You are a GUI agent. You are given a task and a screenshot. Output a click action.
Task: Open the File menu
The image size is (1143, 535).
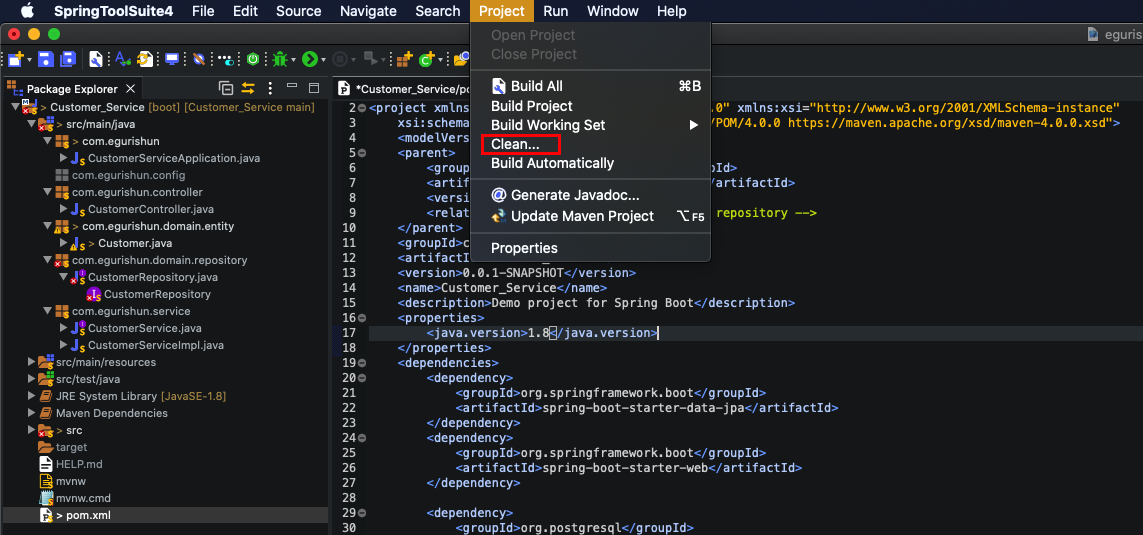[x=203, y=11]
